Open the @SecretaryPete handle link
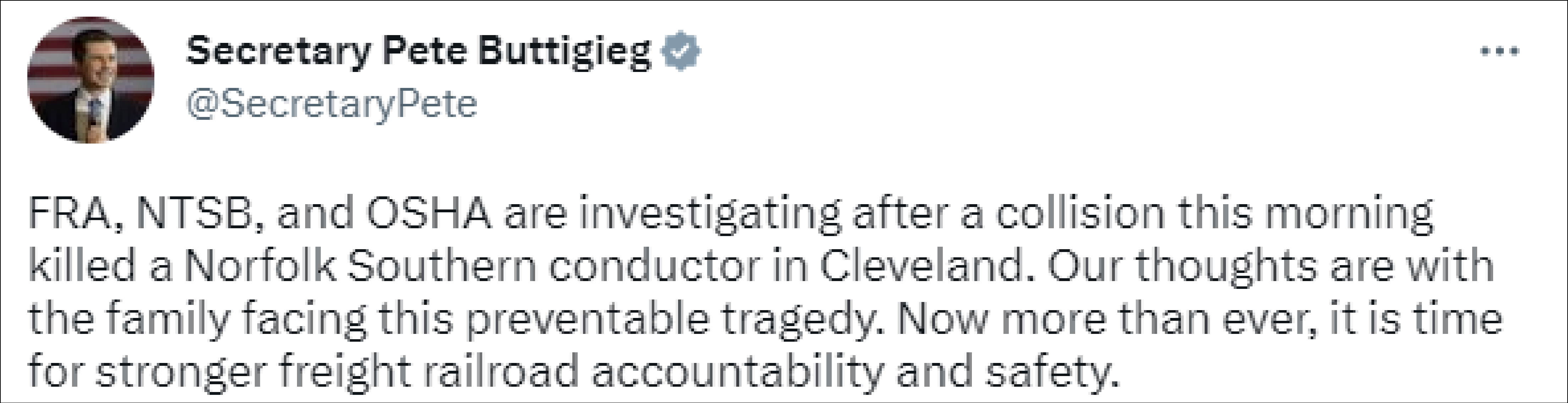The width and height of the screenshot is (1568, 403). point(332,104)
